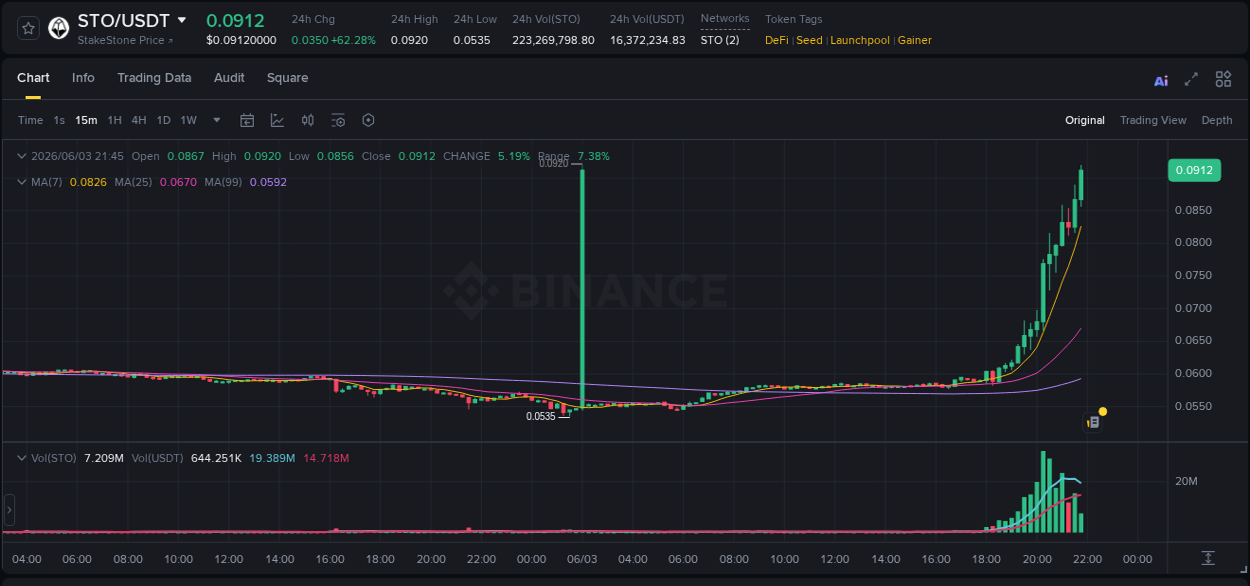Select the 4H interval
This screenshot has height=586, width=1250.
(138, 120)
